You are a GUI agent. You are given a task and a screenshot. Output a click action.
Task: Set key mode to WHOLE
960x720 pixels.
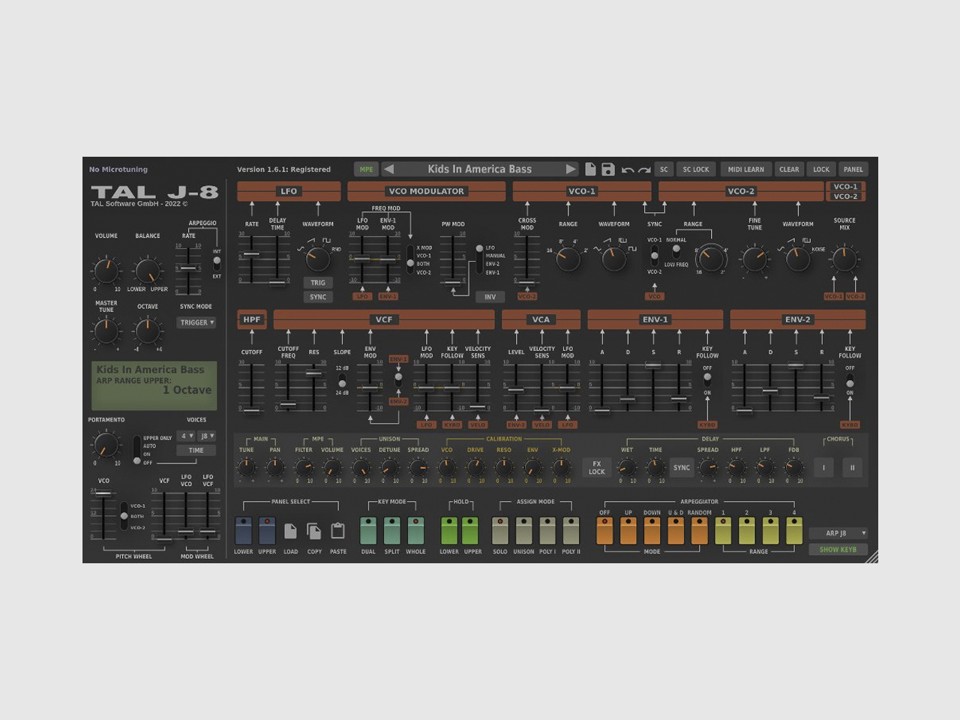pos(416,530)
